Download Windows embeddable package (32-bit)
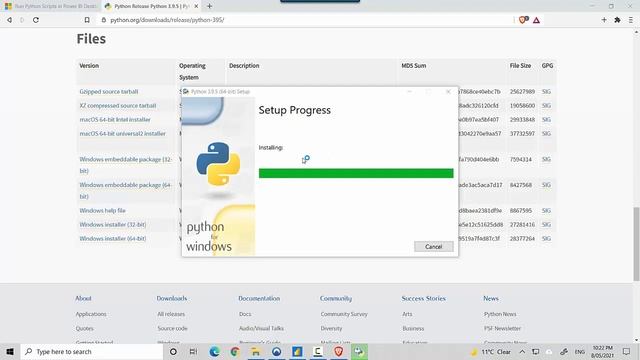The image size is (640, 360). click(x=125, y=165)
